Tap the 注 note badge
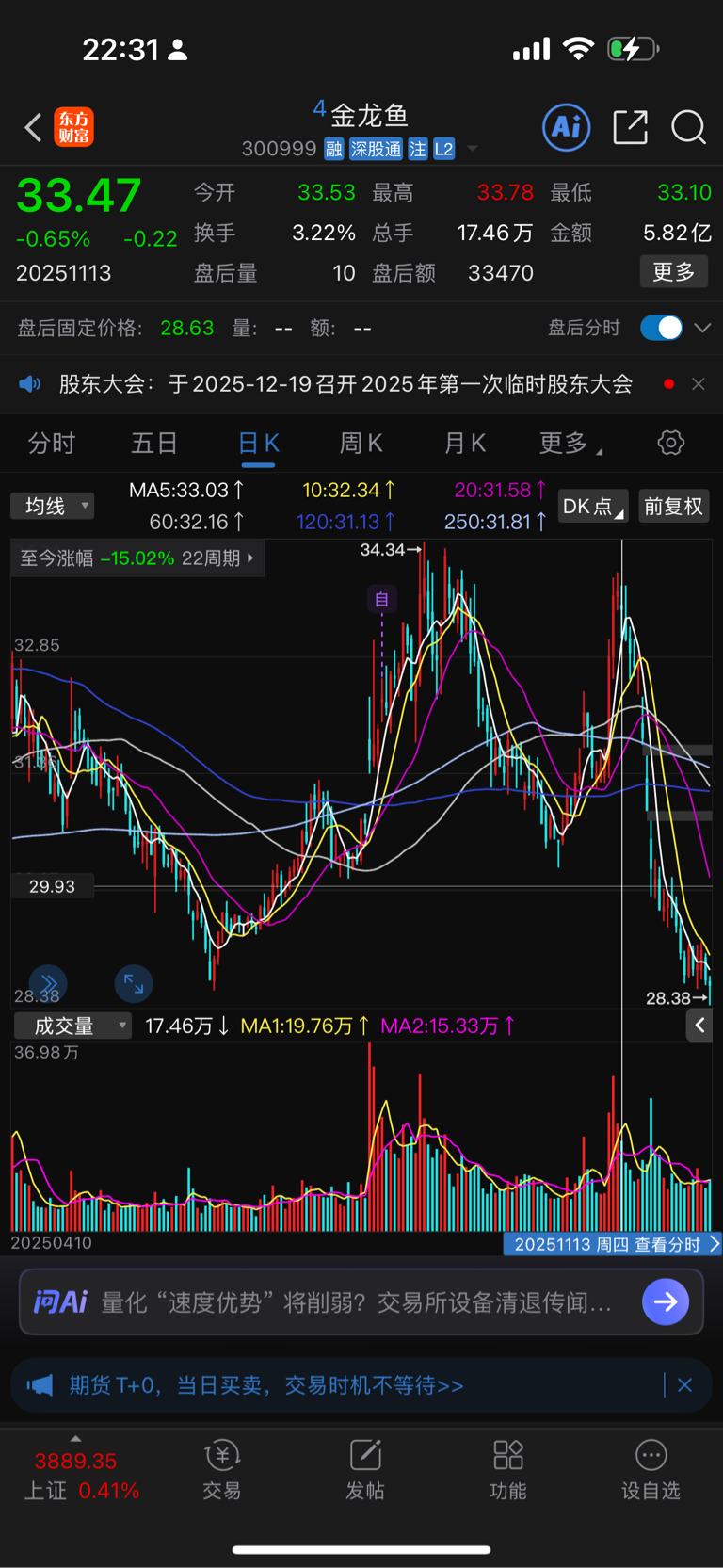Image resolution: width=723 pixels, height=1568 pixels. 418,149
